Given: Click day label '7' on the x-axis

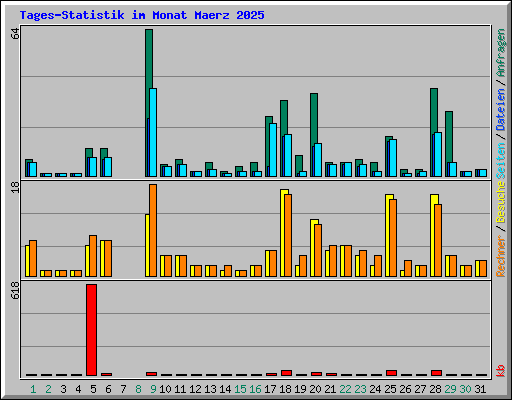Looking at the screenshot, I should (x=123, y=389).
